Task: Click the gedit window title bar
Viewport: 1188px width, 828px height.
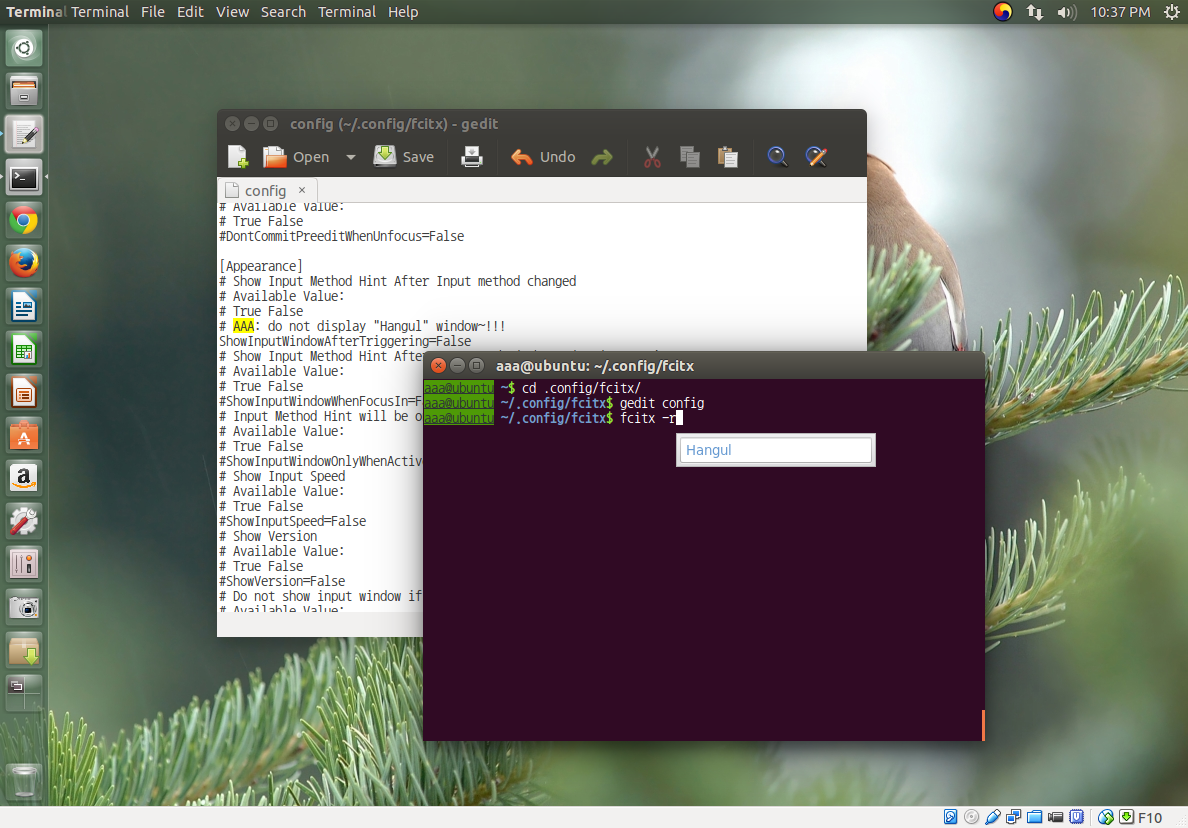Action: pyautogui.click(x=542, y=123)
